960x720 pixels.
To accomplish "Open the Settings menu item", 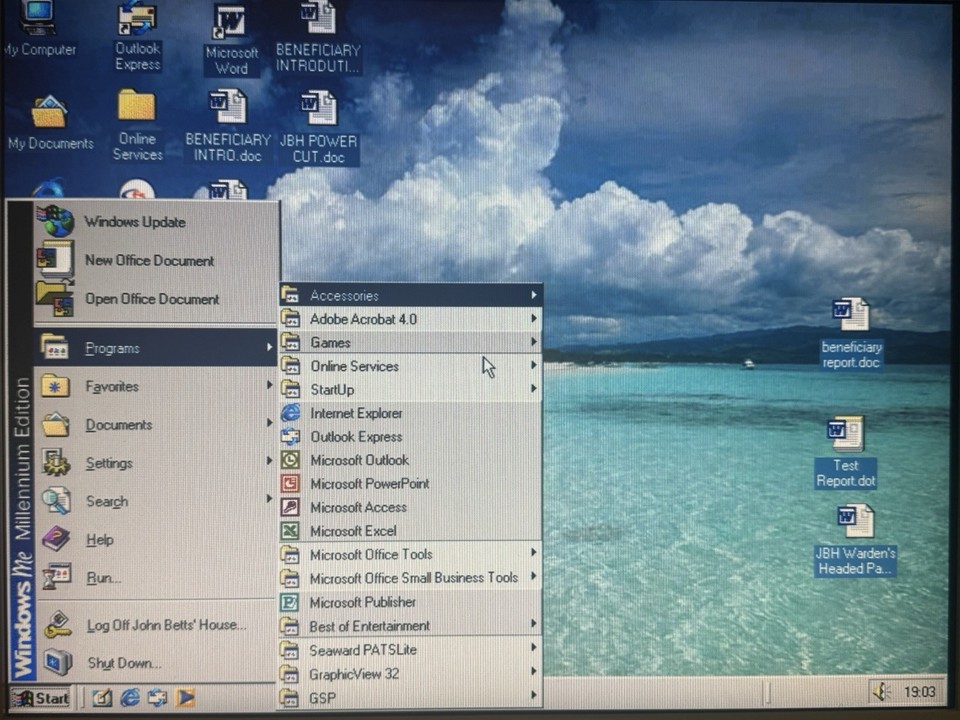I will [x=110, y=462].
